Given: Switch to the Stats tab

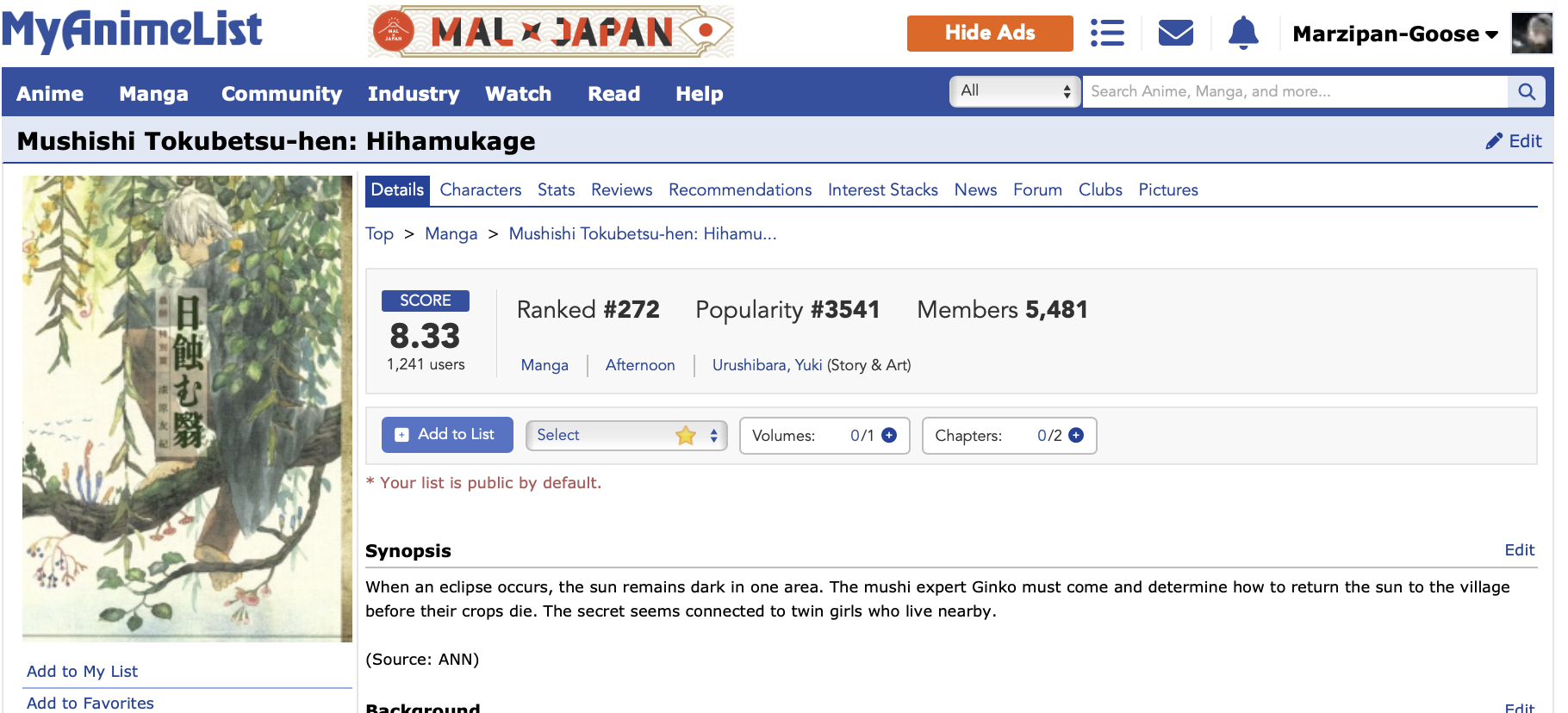Looking at the screenshot, I should 556,190.
